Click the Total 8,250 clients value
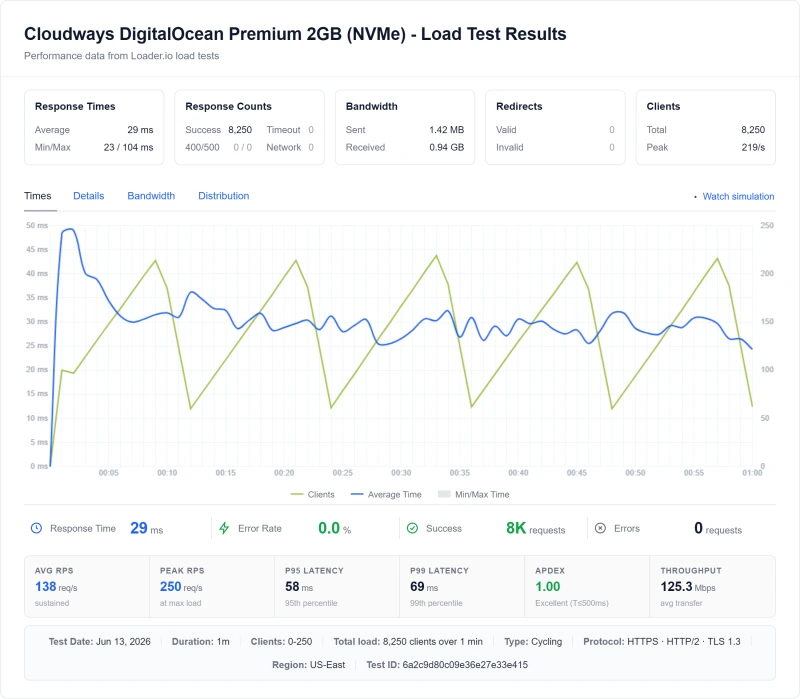800x699 pixels. point(753,130)
